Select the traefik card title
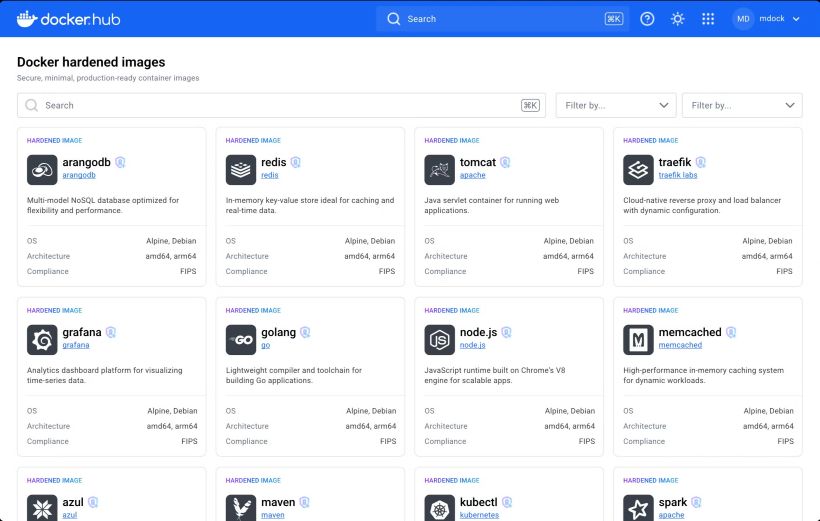 click(x=675, y=162)
